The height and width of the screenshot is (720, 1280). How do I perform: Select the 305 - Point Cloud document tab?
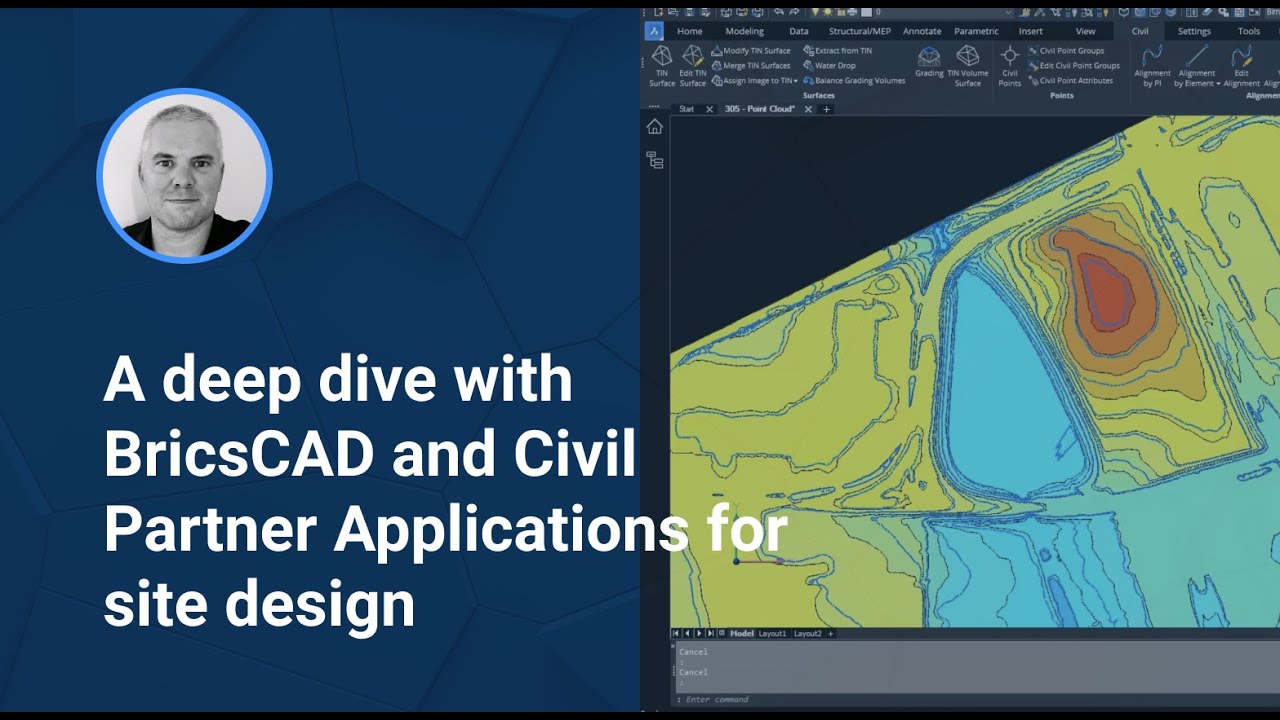point(760,109)
